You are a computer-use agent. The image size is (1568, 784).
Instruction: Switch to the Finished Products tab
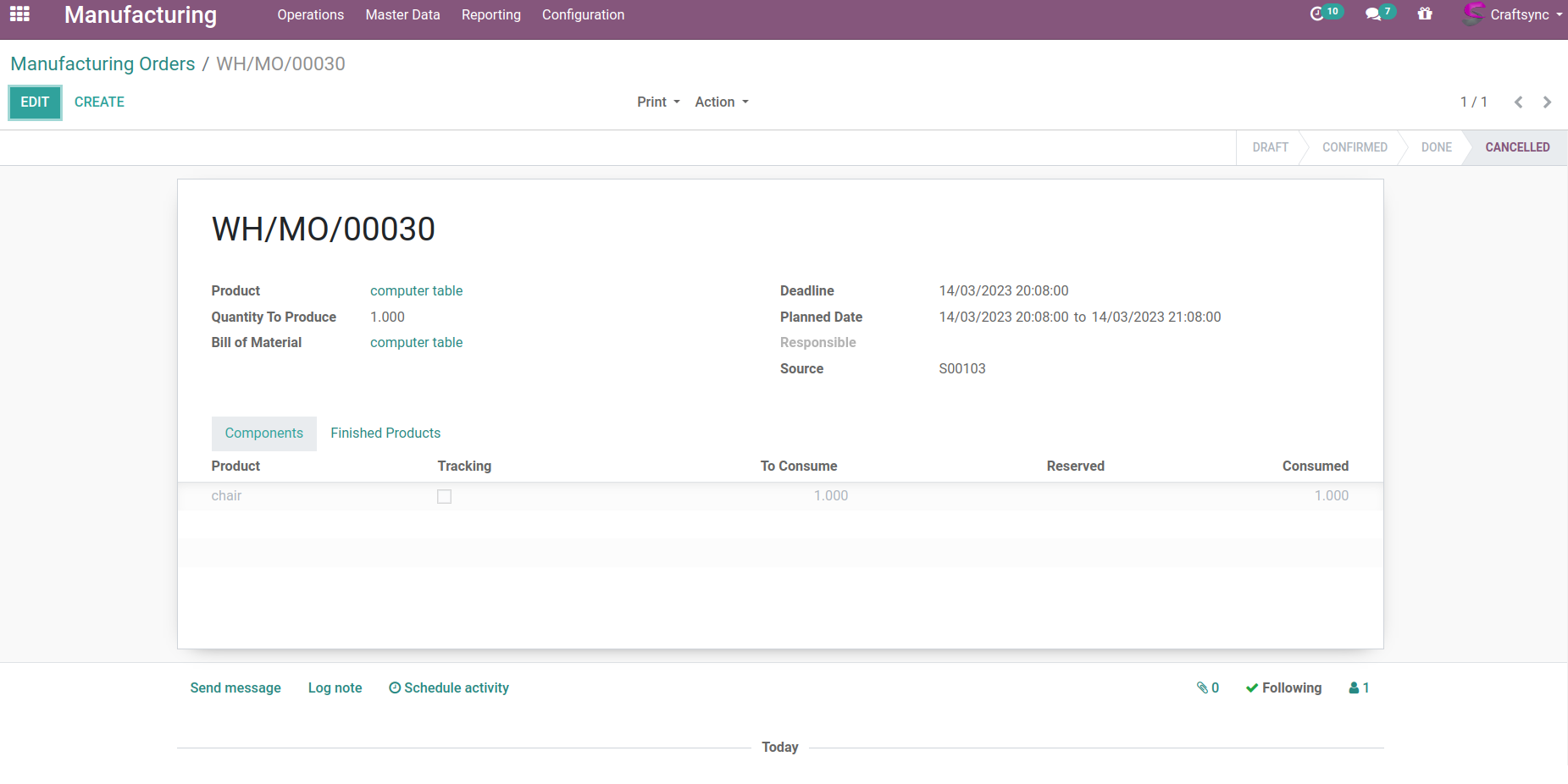click(x=385, y=433)
